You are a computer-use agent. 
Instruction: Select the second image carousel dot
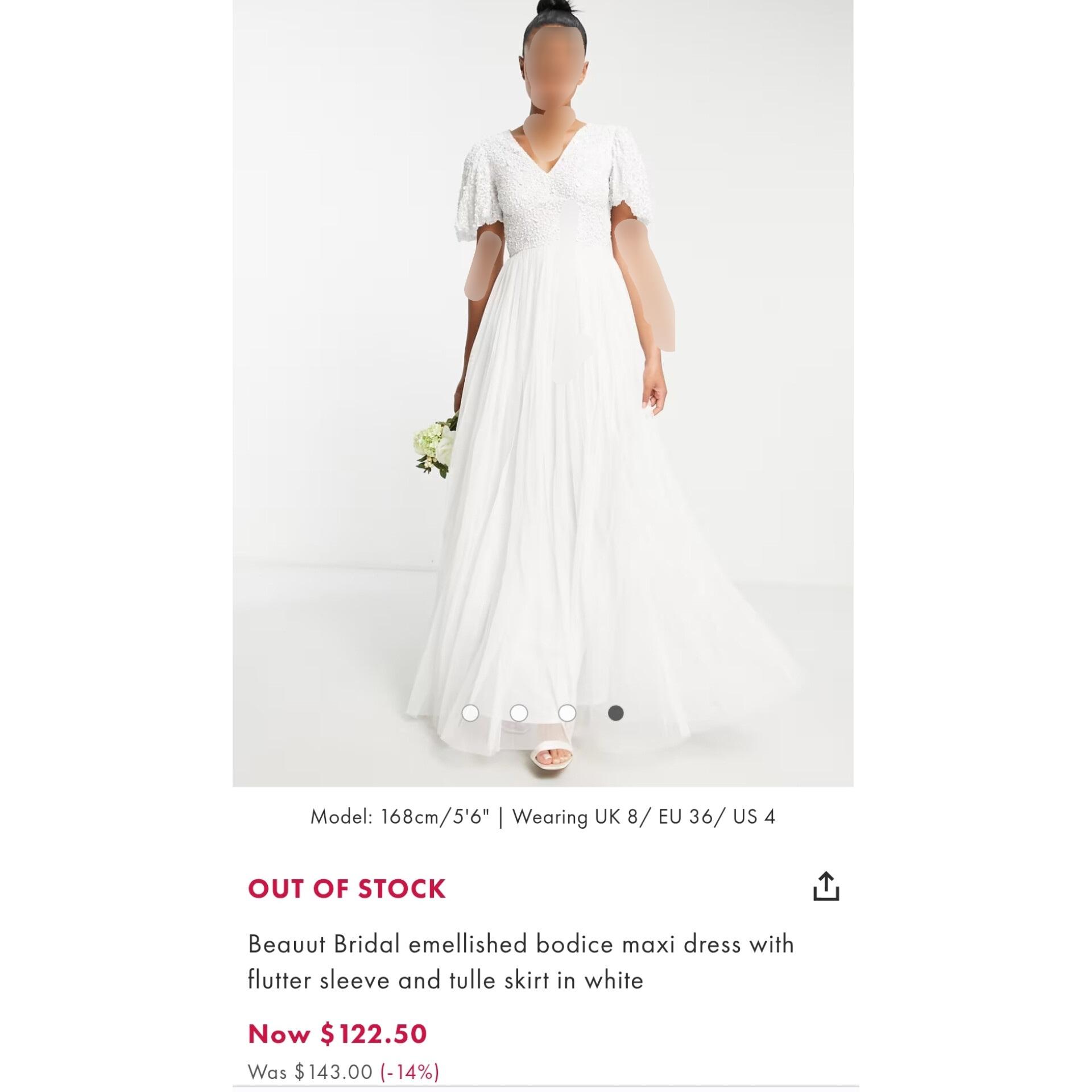pyautogui.click(x=519, y=713)
